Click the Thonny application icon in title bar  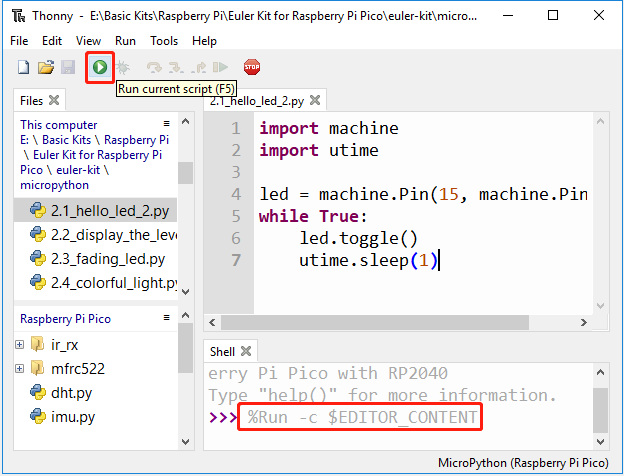click(x=18, y=16)
